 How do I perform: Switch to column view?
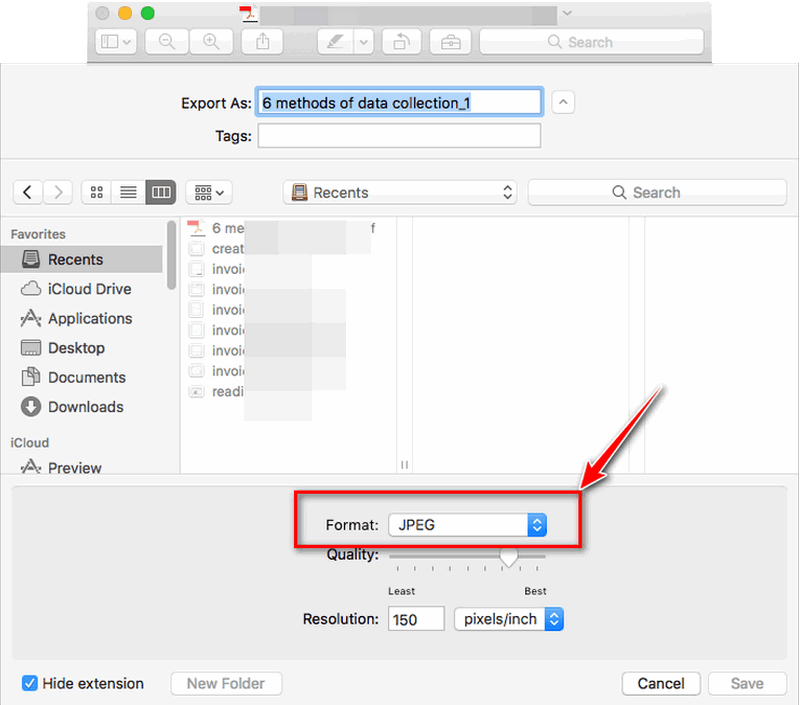(x=161, y=192)
